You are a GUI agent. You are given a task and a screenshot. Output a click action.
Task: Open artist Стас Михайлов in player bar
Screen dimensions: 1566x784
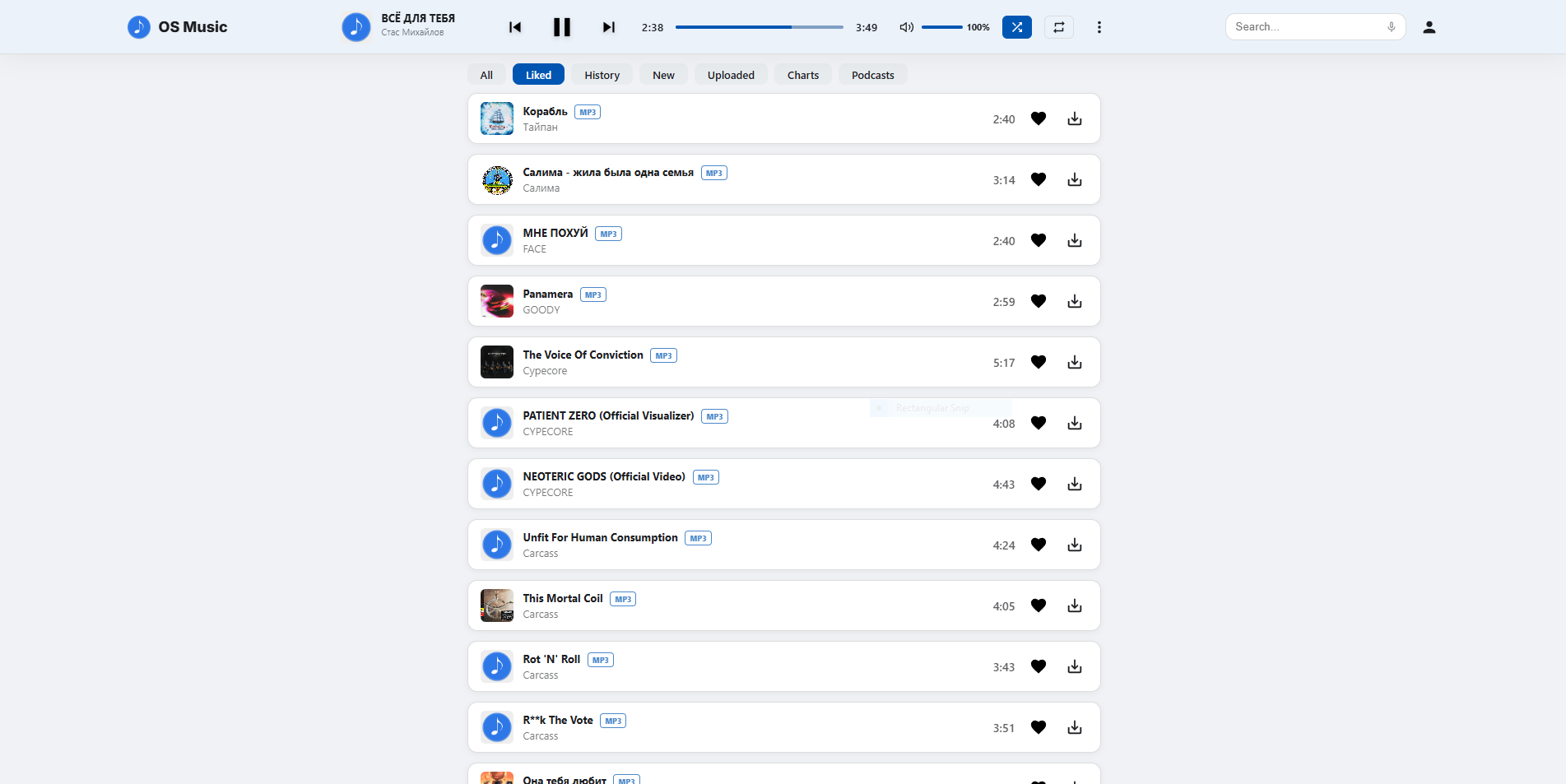pyautogui.click(x=412, y=33)
